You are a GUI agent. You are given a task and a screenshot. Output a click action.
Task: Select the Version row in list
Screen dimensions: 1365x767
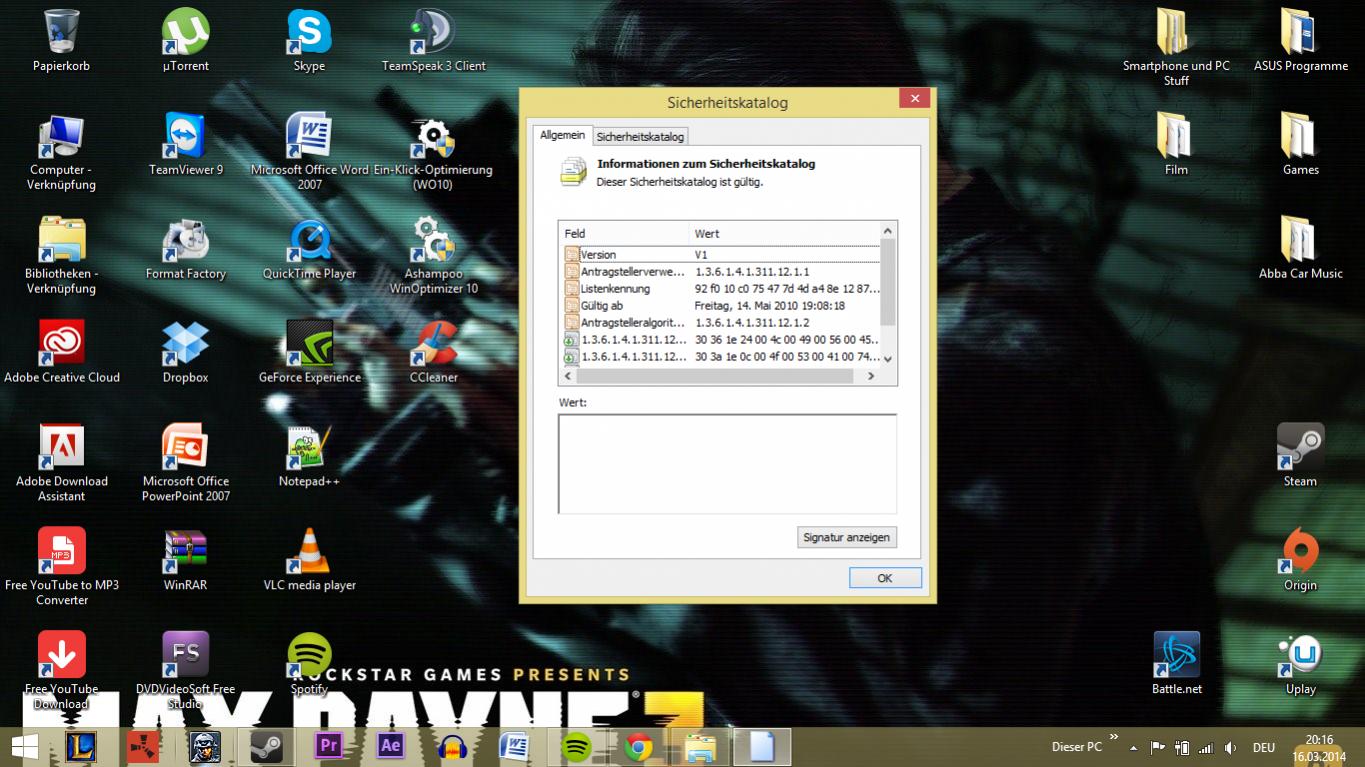pos(721,255)
